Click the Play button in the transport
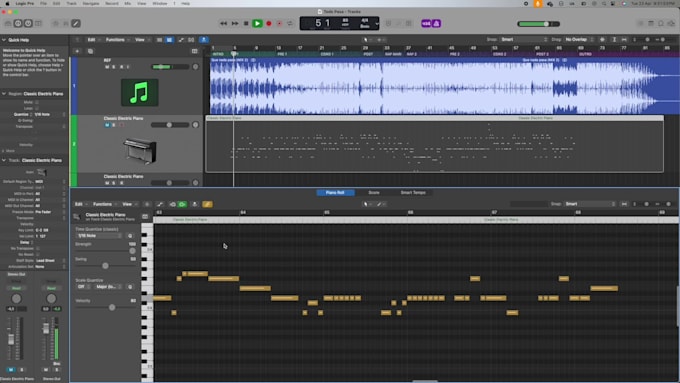 point(257,23)
